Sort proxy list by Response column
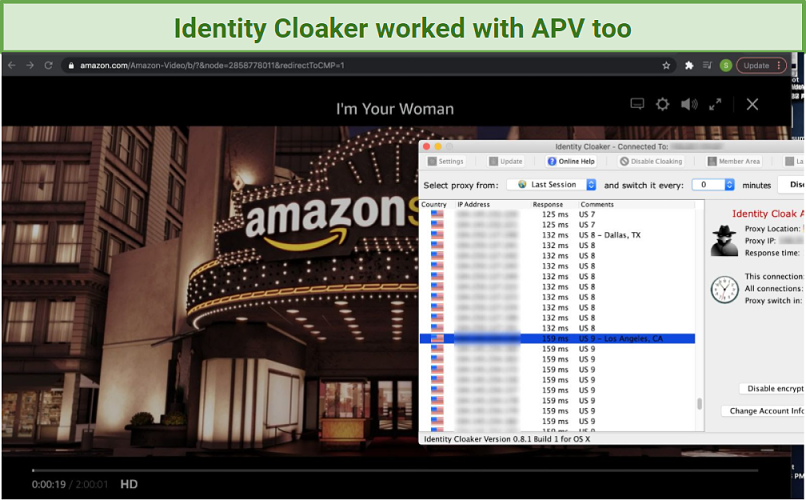 554,204
